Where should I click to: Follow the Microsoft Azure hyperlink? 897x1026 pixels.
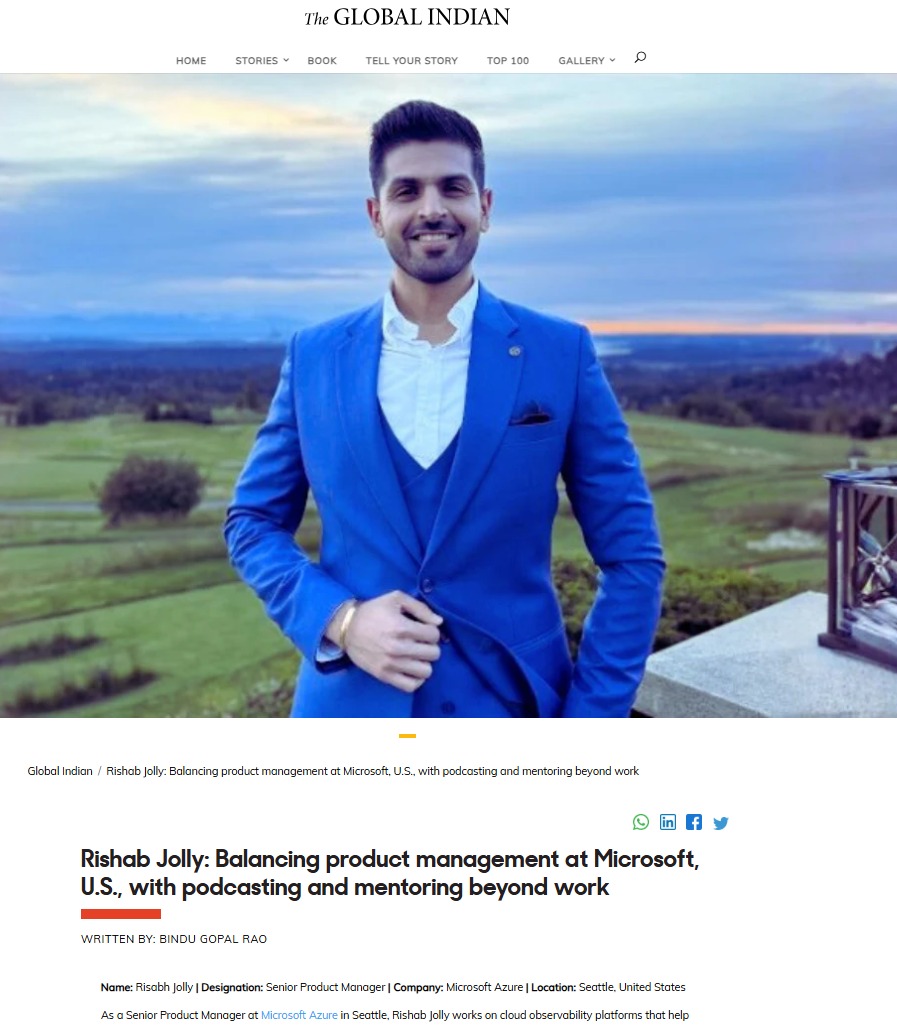299,1015
